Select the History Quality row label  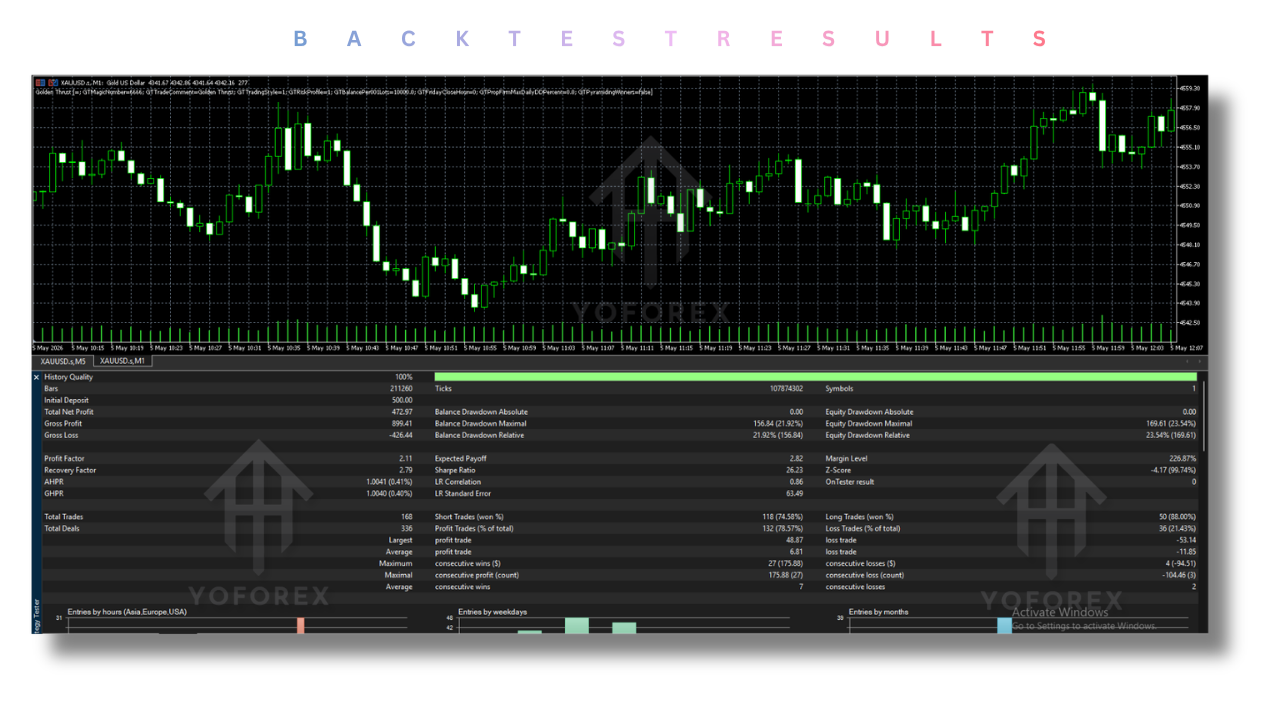68,377
